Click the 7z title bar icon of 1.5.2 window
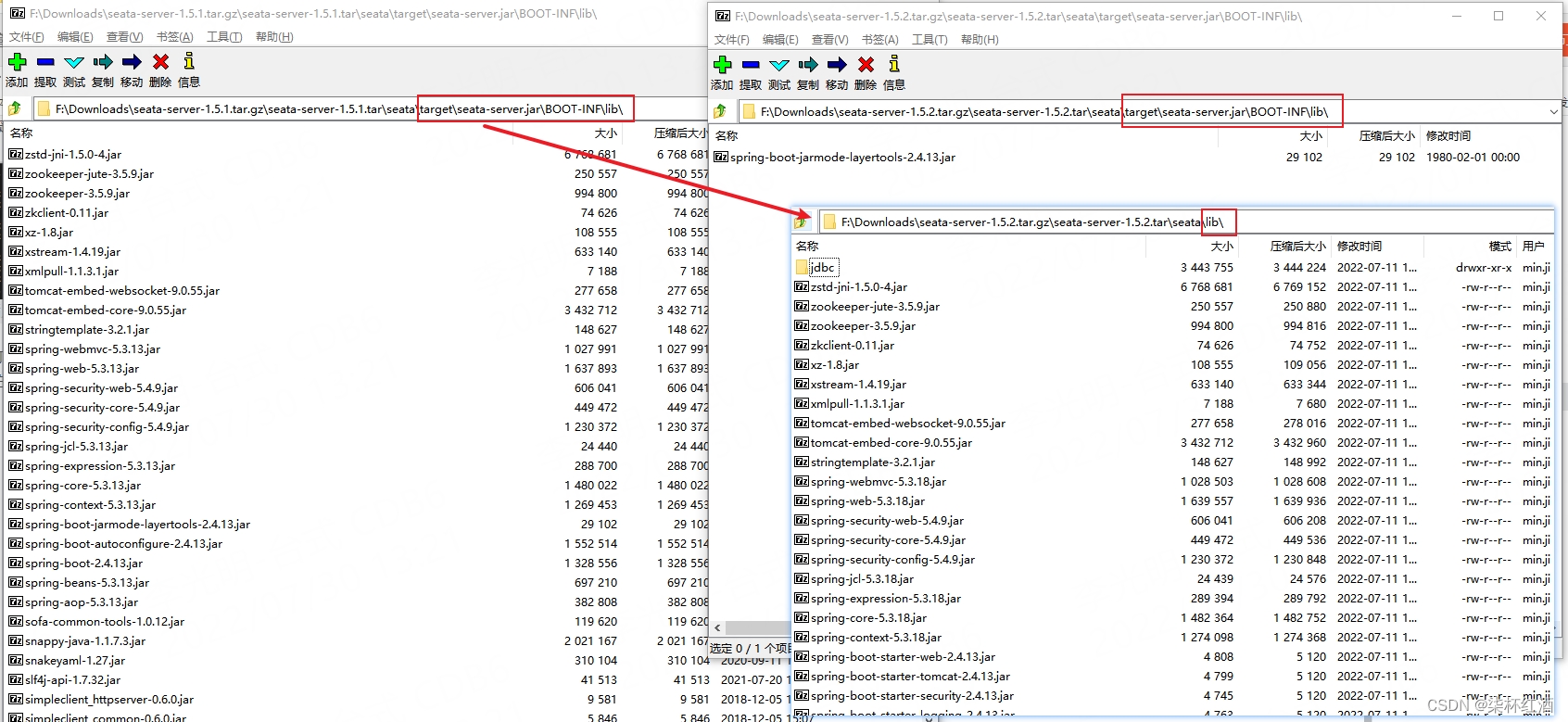The width and height of the screenshot is (1568, 722). click(x=722, y=16)
